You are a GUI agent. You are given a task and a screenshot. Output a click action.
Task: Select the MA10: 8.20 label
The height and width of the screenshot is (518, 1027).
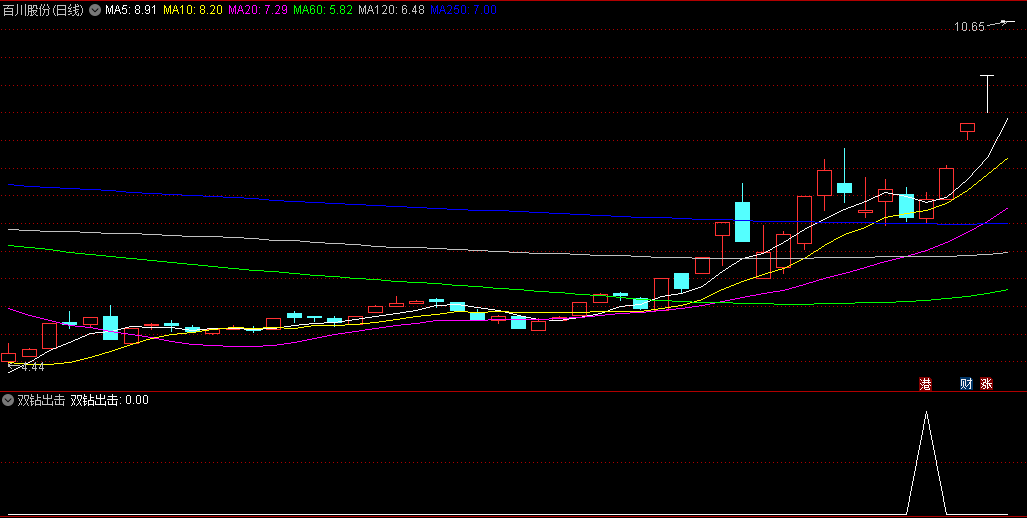(193, 10)
